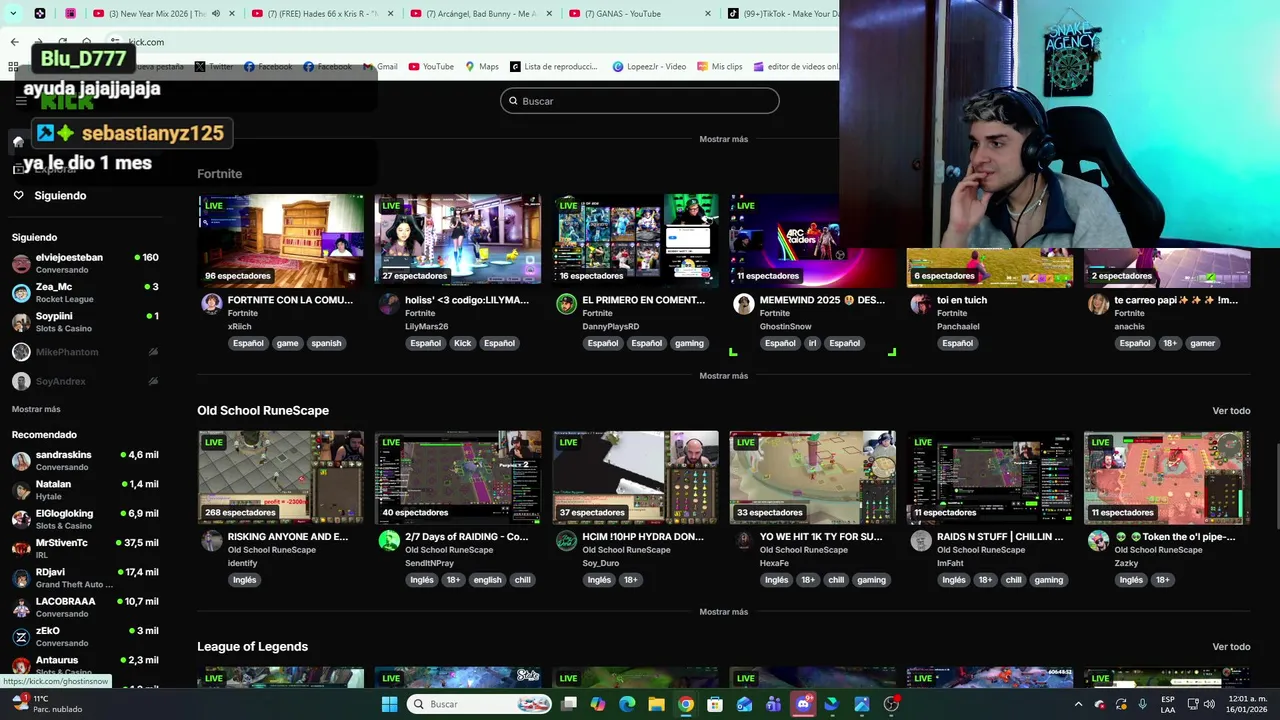Expand Fortnite row with Mostrar más
Viewport: 1280px width, 720px height.
(x=724, y=376)
